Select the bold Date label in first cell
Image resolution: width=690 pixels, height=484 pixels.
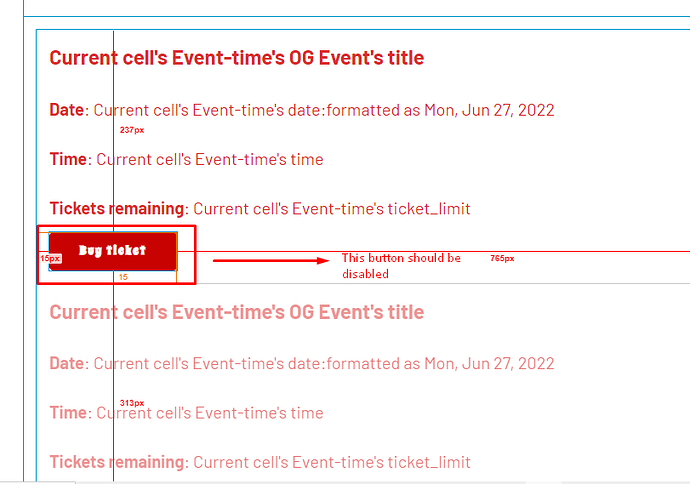(66, 110)
